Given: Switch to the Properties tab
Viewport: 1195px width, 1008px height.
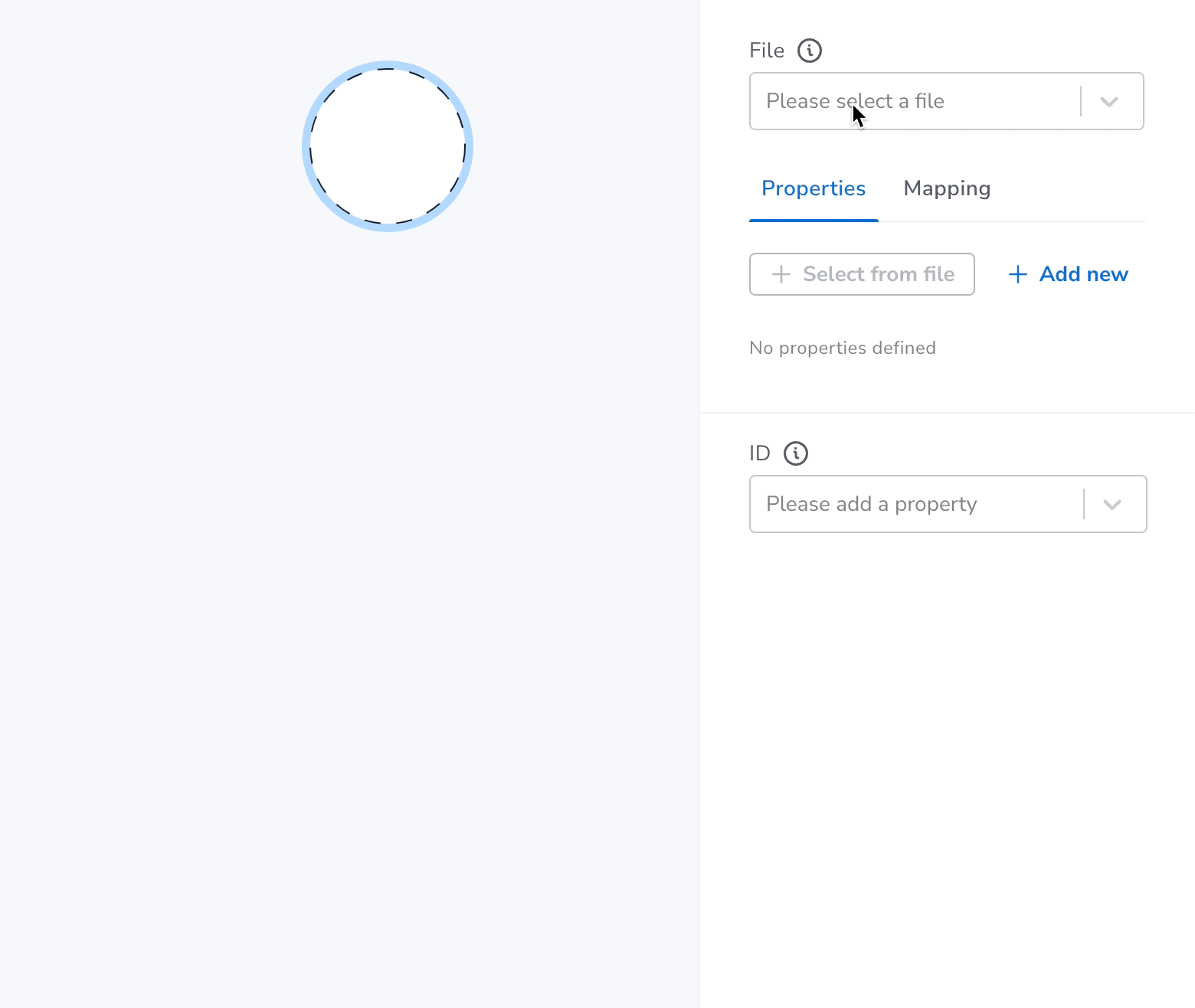Looking at the screenshot, I should pos(814,188).
